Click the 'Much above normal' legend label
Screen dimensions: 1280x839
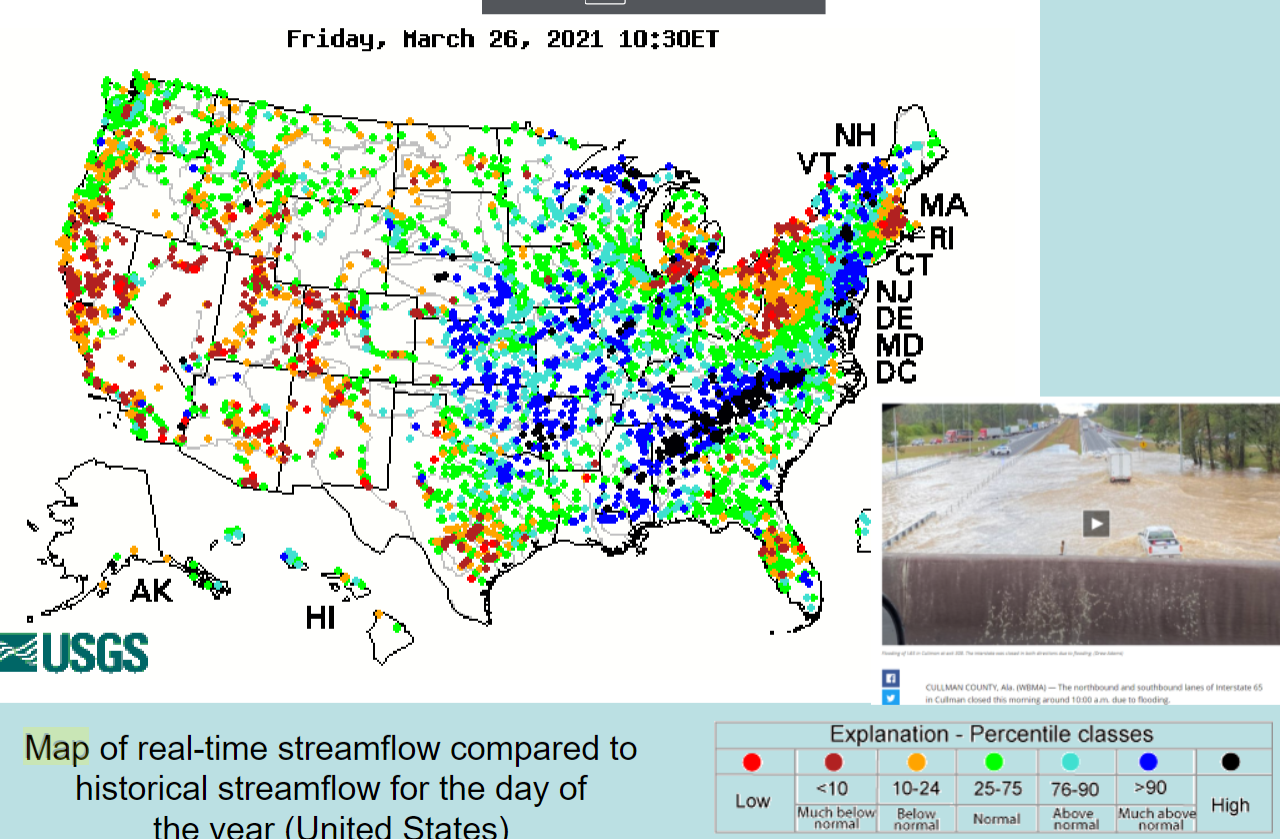(x=1157, y=819)
